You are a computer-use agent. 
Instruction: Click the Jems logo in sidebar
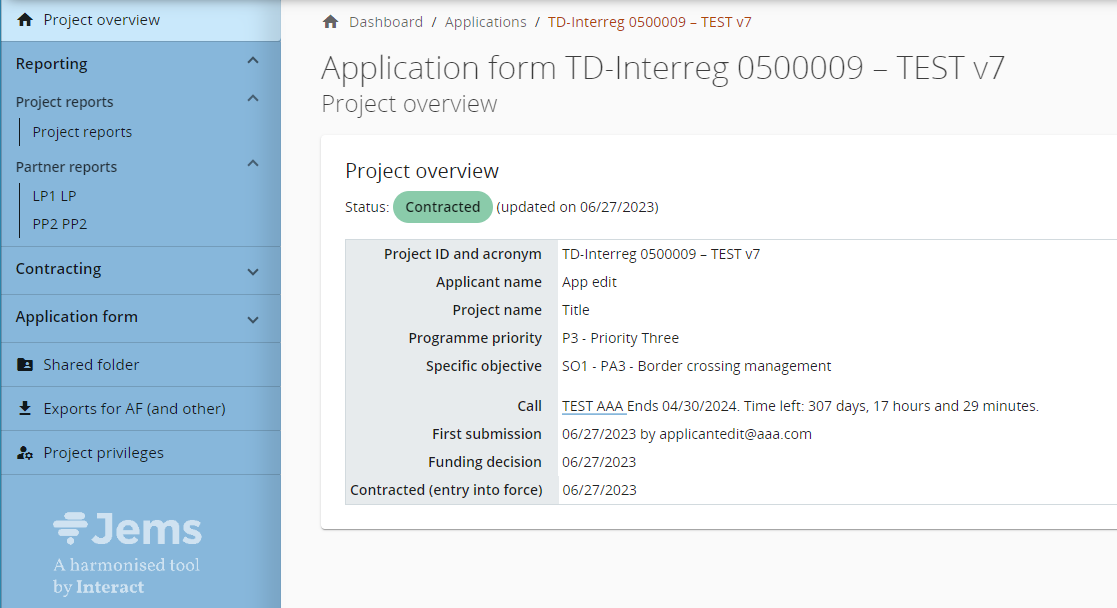(x=127, y=529)
